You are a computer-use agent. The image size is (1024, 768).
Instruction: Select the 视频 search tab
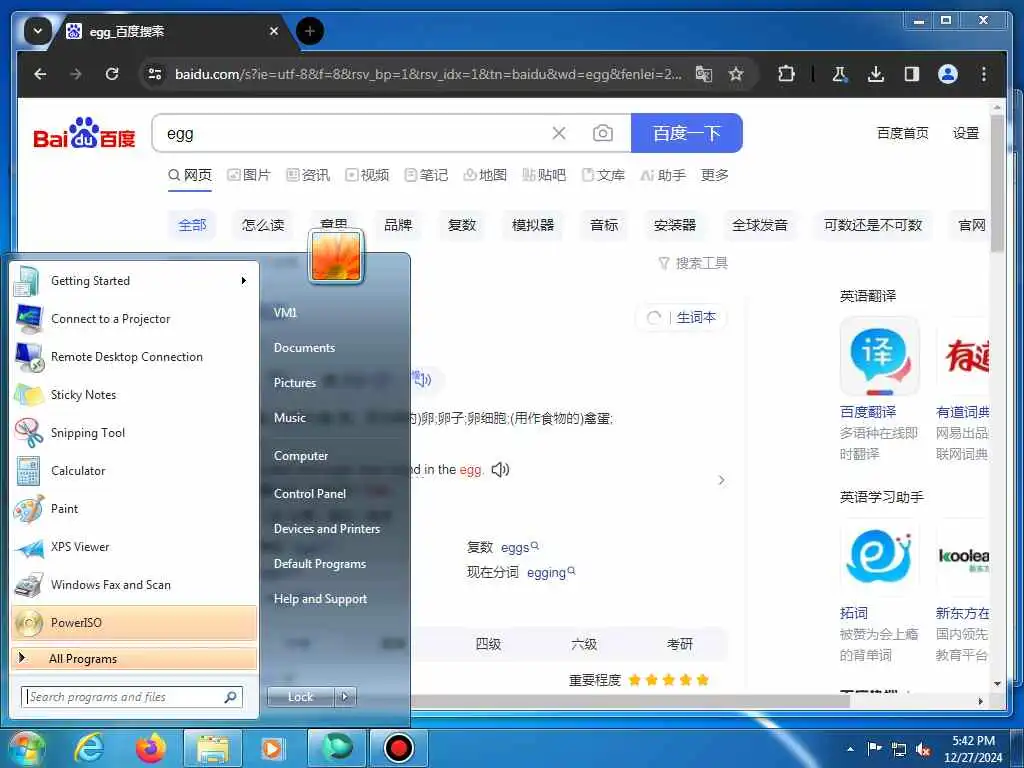[367, 175]
